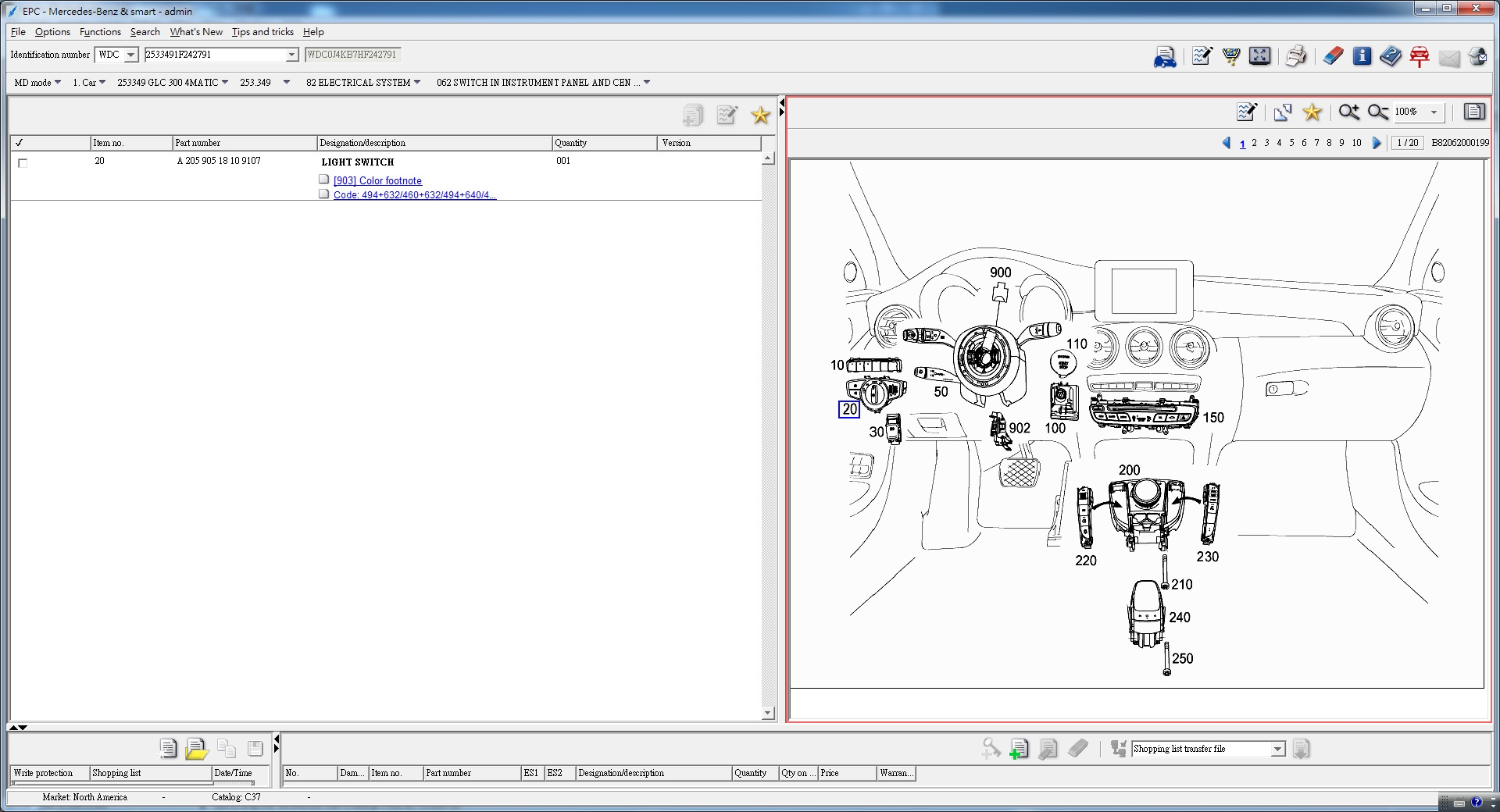This screenshot has height=812, width=1500.
Task: Check the box for item 20
Action: [23, 163]
